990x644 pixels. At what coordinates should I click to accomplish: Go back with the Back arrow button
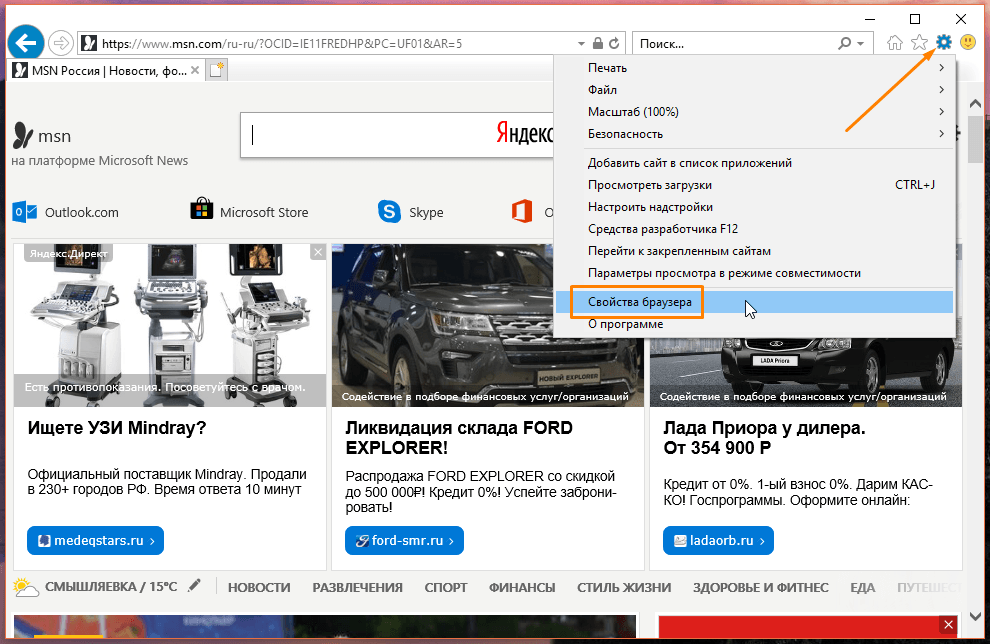[x=26, y=43]
